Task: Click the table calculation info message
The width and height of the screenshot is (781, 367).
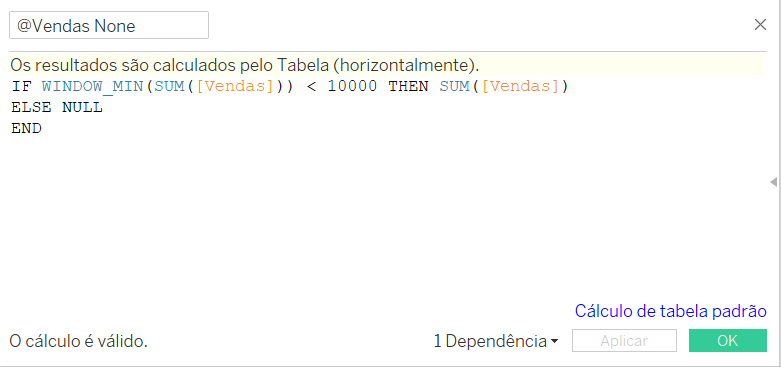Action: tap(244, 65)
